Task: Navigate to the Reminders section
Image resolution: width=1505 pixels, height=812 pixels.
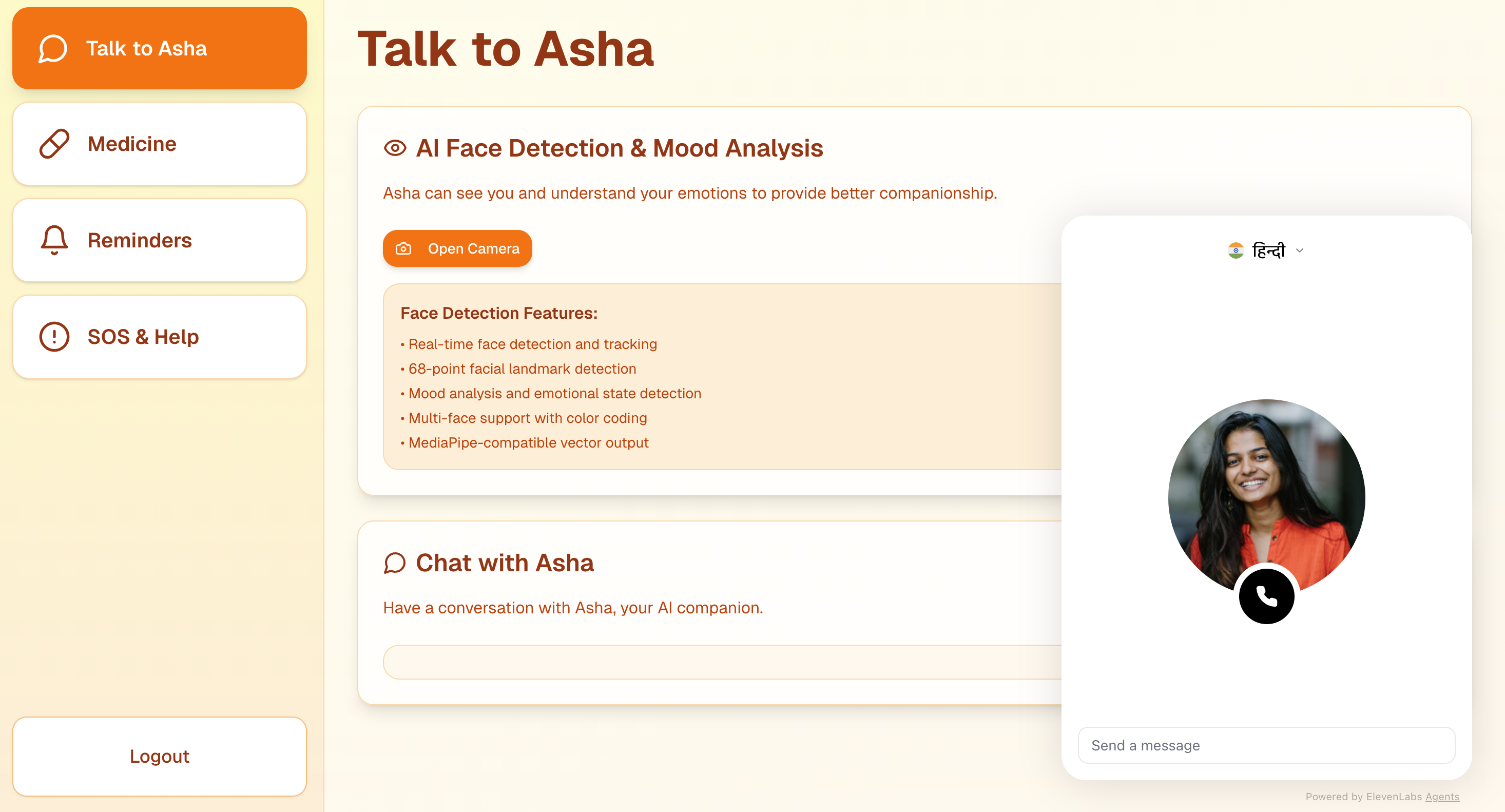Action: pyautogui.click(x=160, y=240)
